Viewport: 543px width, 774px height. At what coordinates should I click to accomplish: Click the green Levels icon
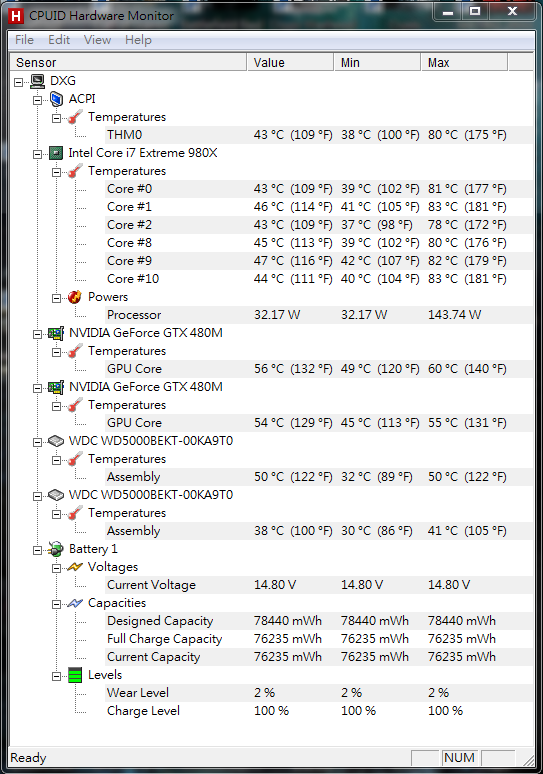point(75,675)
